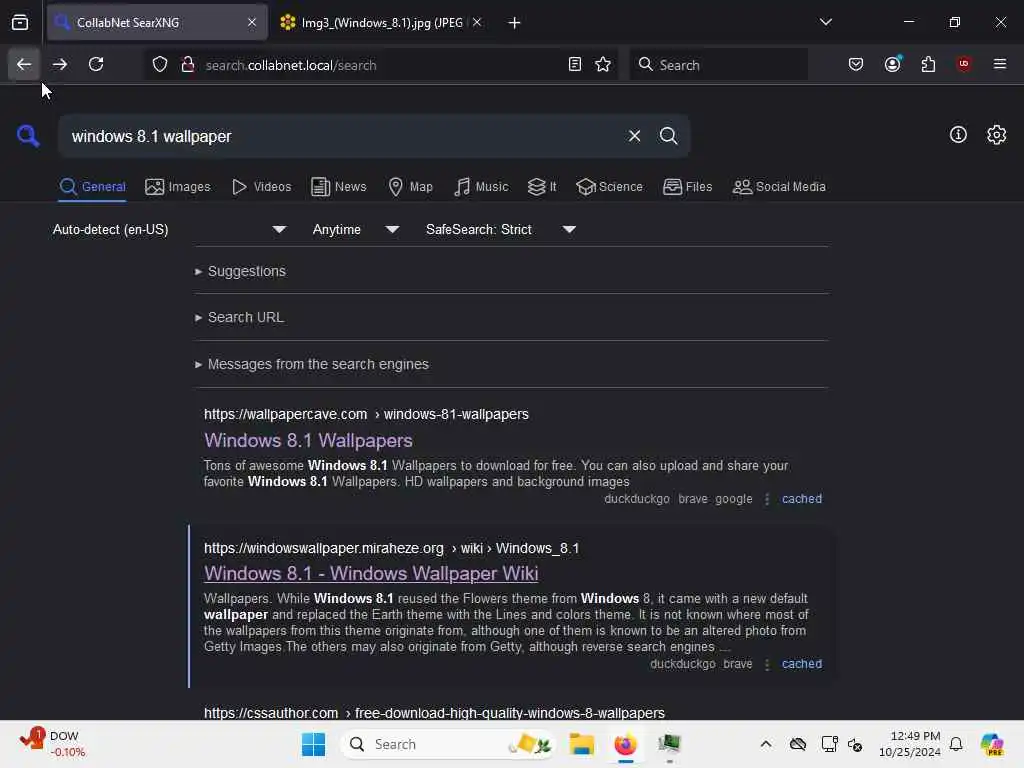Open cssauthor.com result URL
This screenshot has width=1024, height=768.
(x=434, y=712)
